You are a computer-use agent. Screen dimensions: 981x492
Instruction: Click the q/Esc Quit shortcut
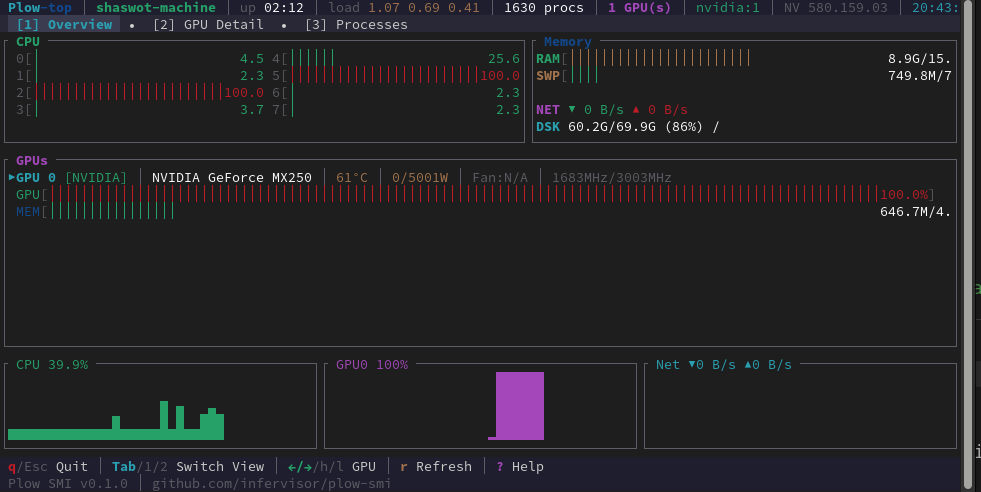click(x=48, y=466)
